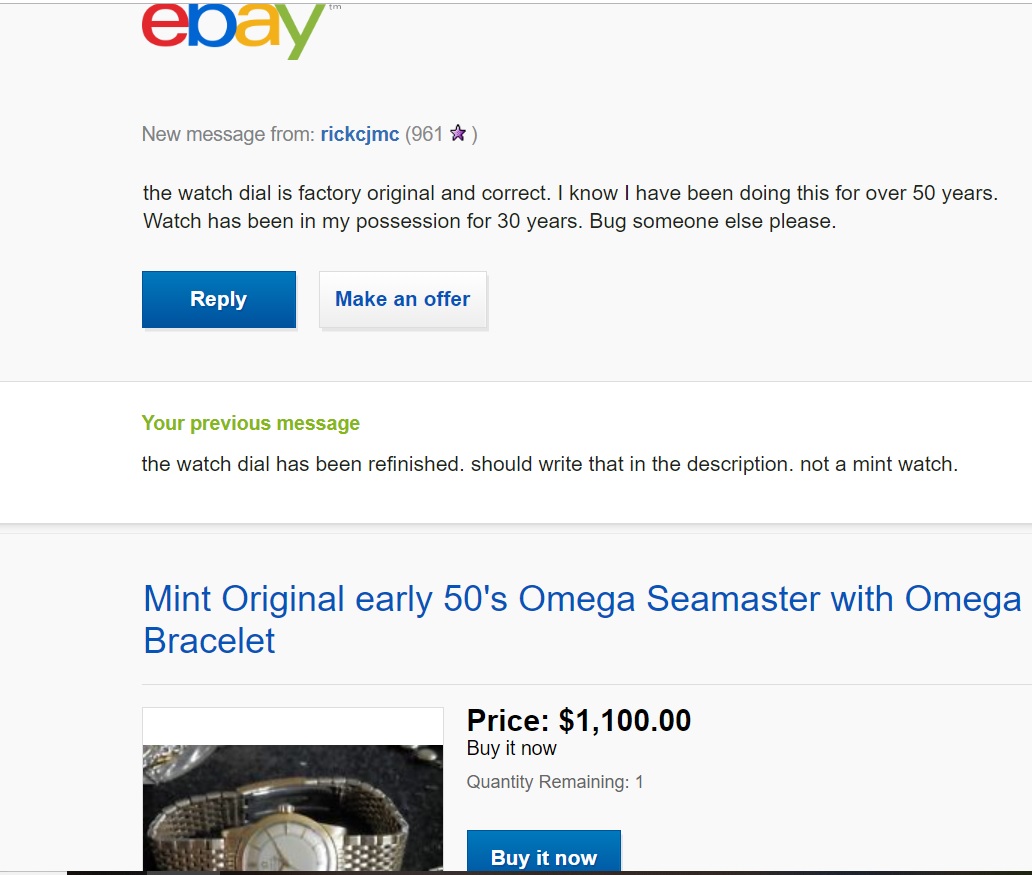Select the 'Buy it now' label under price
The width and height of the screenshot is (1032, 875).
pos(511,747)
